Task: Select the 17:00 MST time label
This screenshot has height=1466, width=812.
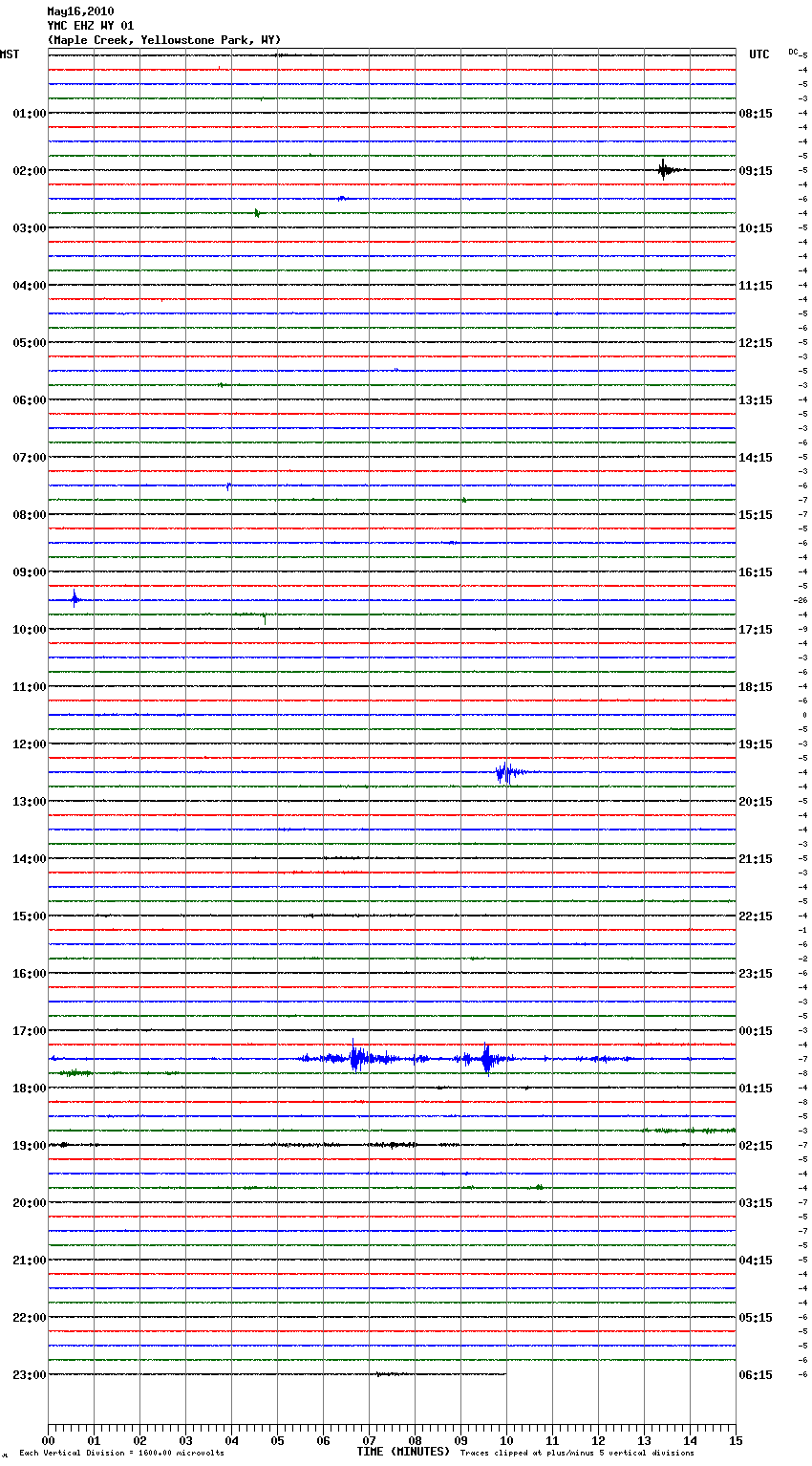Action: coord(30,1030)
